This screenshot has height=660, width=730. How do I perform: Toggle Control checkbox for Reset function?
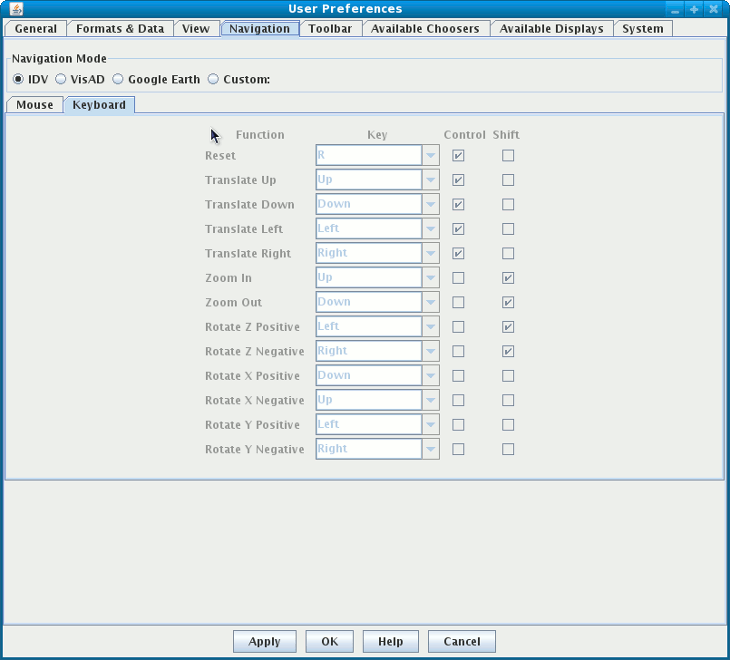[x=458, y=156]
